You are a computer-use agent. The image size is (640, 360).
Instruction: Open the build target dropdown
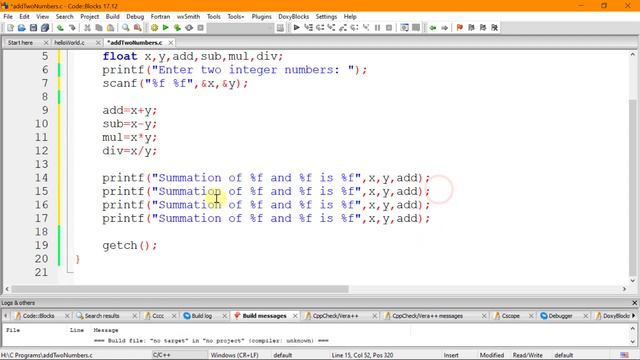[x=241, y=28]
